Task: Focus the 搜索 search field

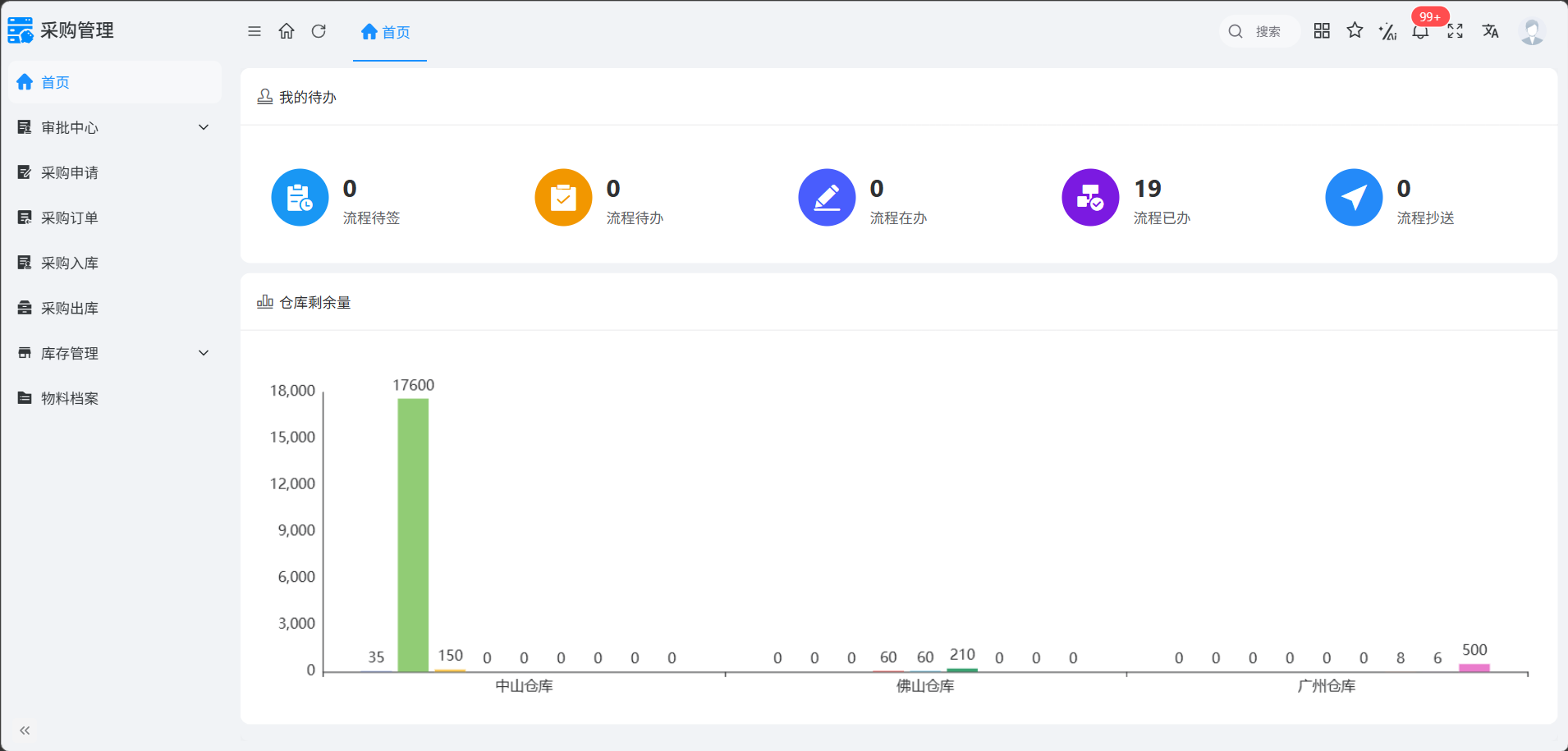Action: click(x=1259, y=31)
